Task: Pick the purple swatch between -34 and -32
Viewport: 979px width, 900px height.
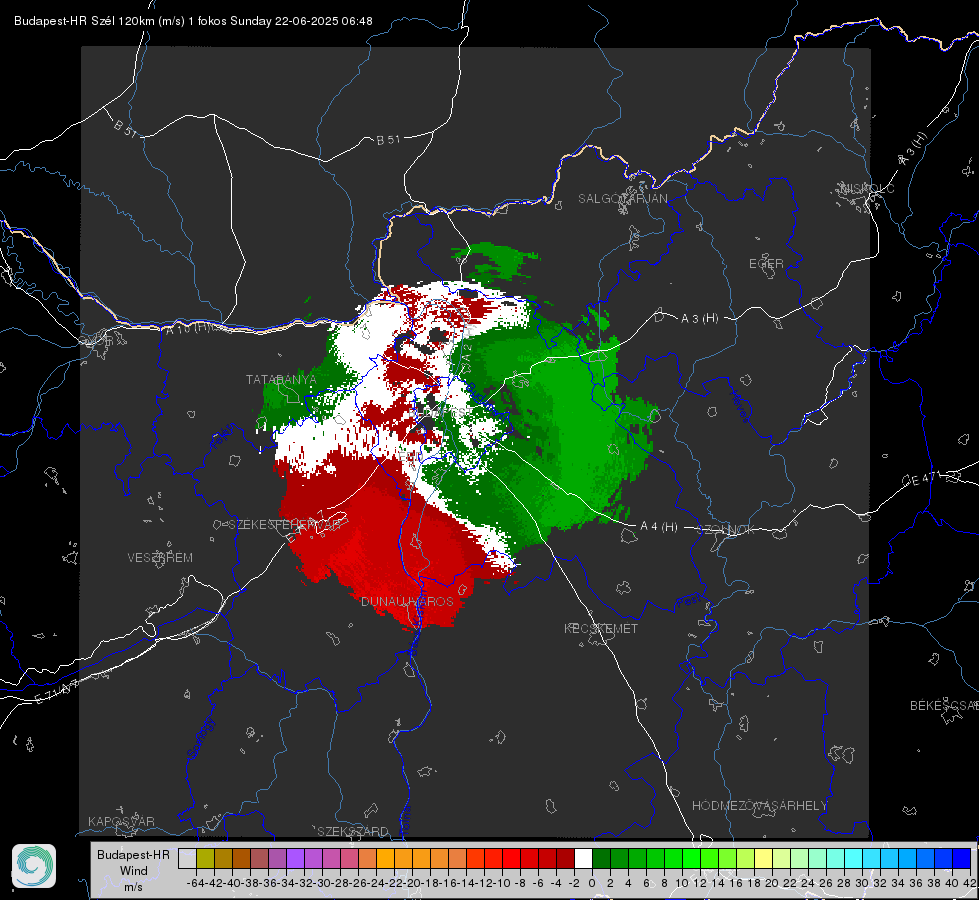Action: [x=295, y=858]
